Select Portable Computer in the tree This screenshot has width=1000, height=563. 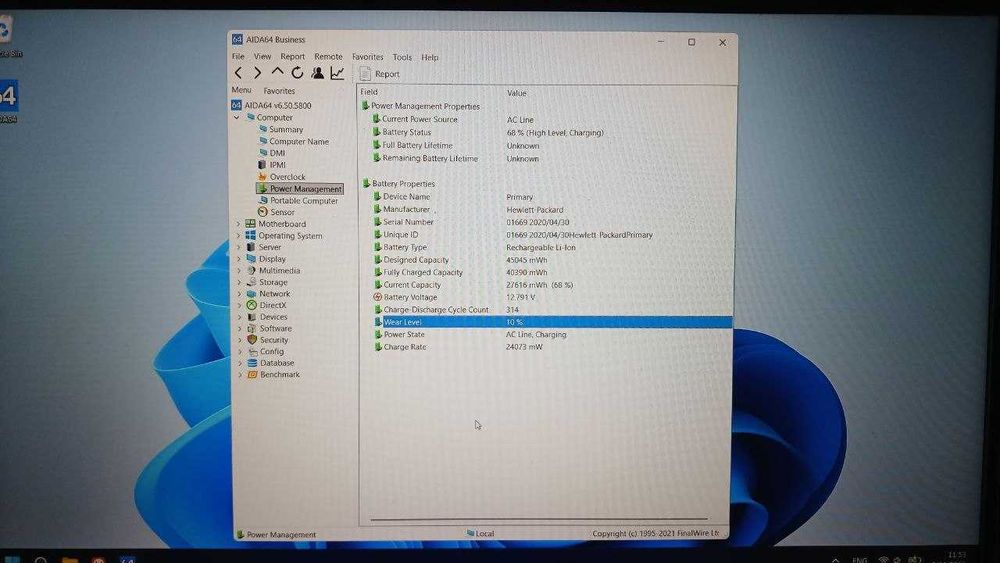[x=298, y=200]
